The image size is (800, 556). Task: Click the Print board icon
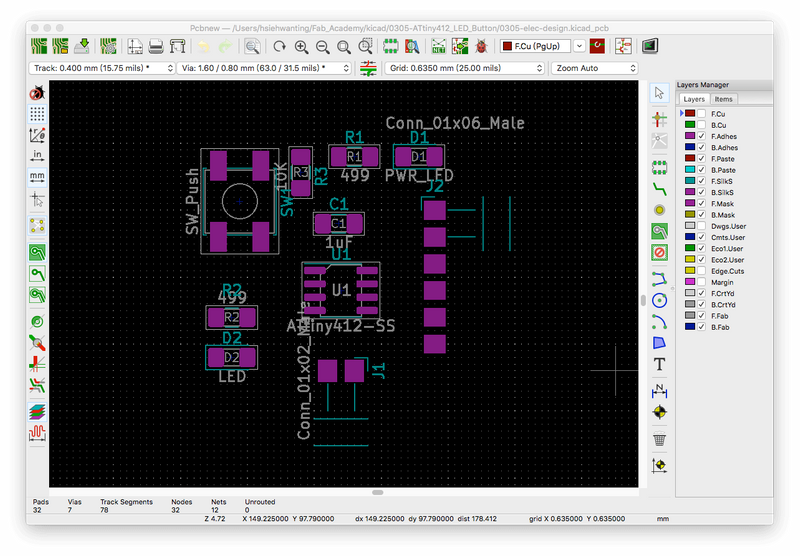pyautogui.click(x=156, y=46)
